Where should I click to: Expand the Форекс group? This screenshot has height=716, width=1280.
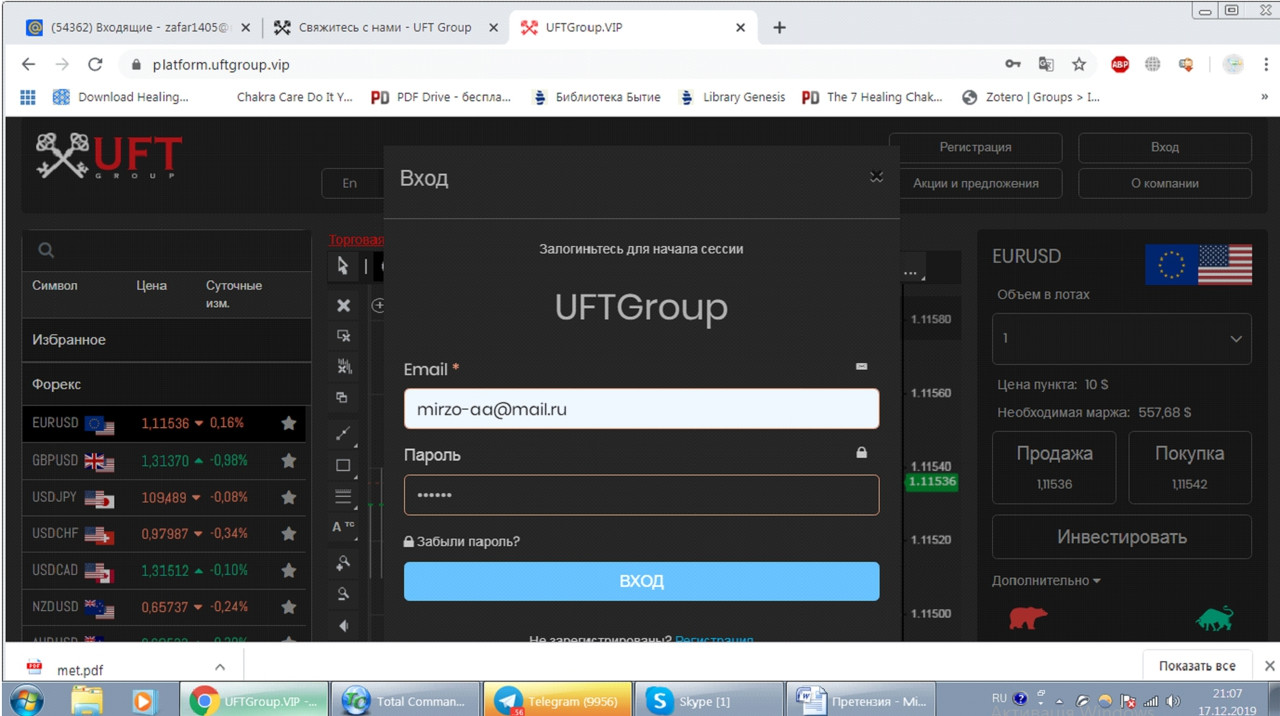click(166, 384)
